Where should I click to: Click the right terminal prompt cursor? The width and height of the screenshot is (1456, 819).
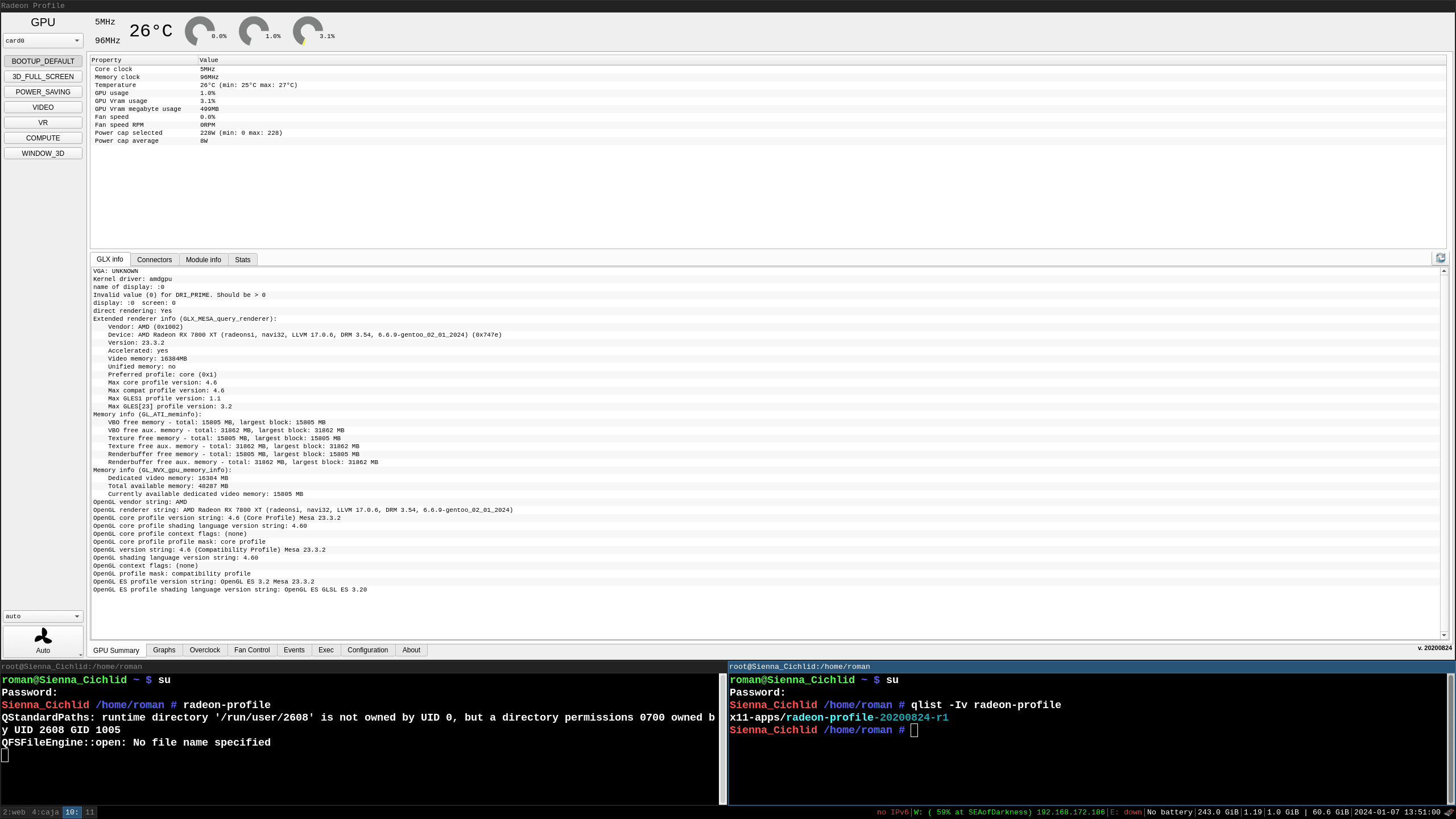914,730
